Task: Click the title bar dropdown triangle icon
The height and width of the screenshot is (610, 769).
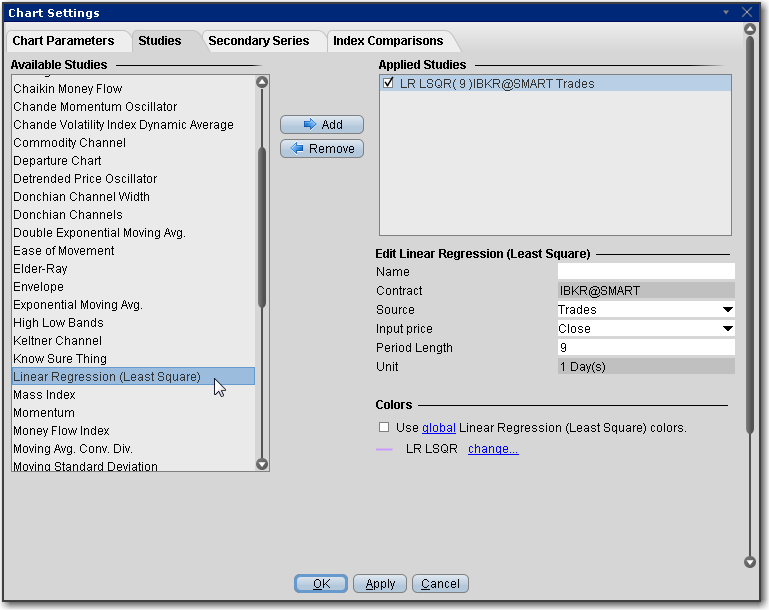Action: [727, 12]
